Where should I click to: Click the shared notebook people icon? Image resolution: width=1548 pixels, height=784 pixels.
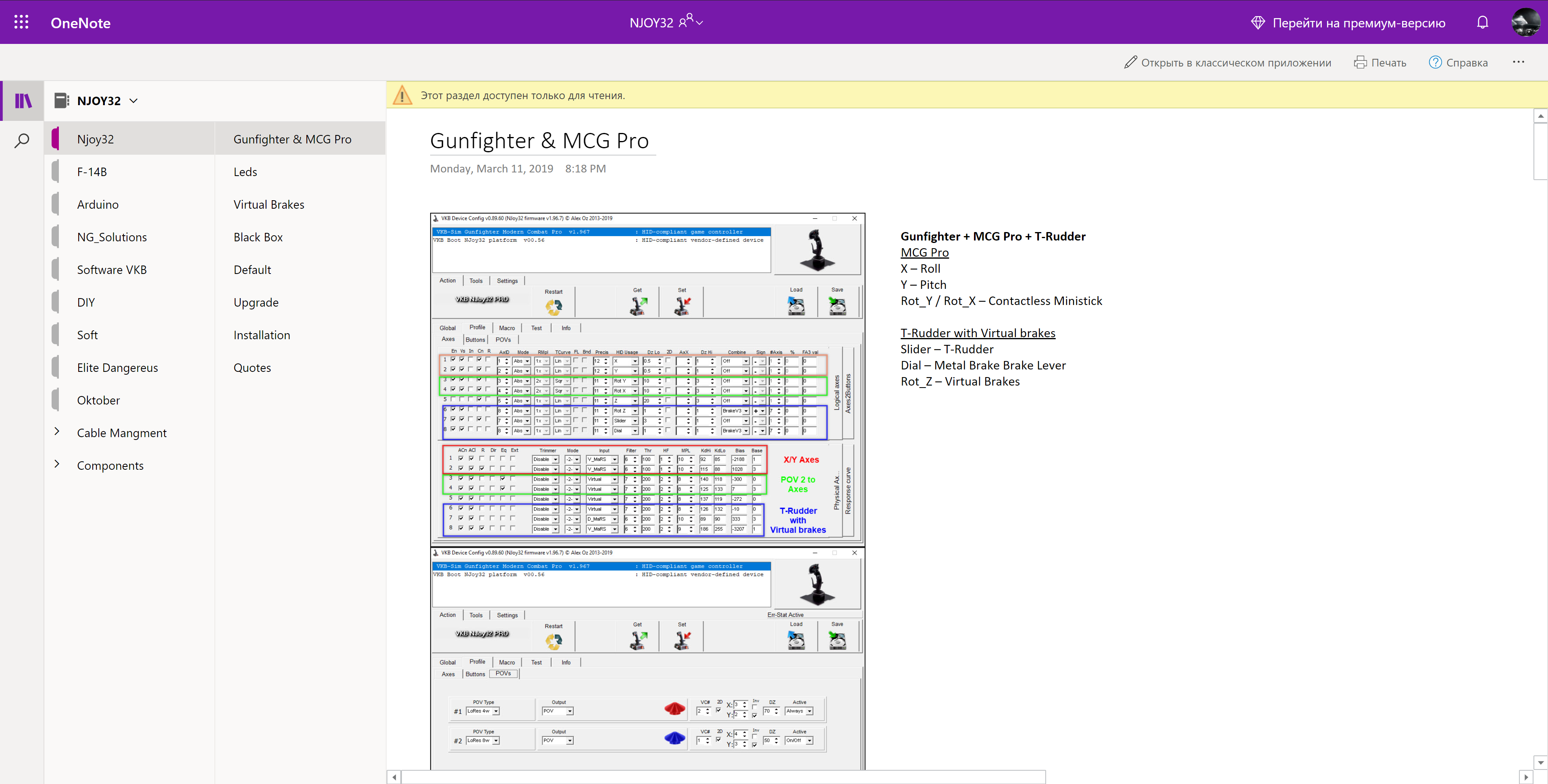tap(685, 21)
